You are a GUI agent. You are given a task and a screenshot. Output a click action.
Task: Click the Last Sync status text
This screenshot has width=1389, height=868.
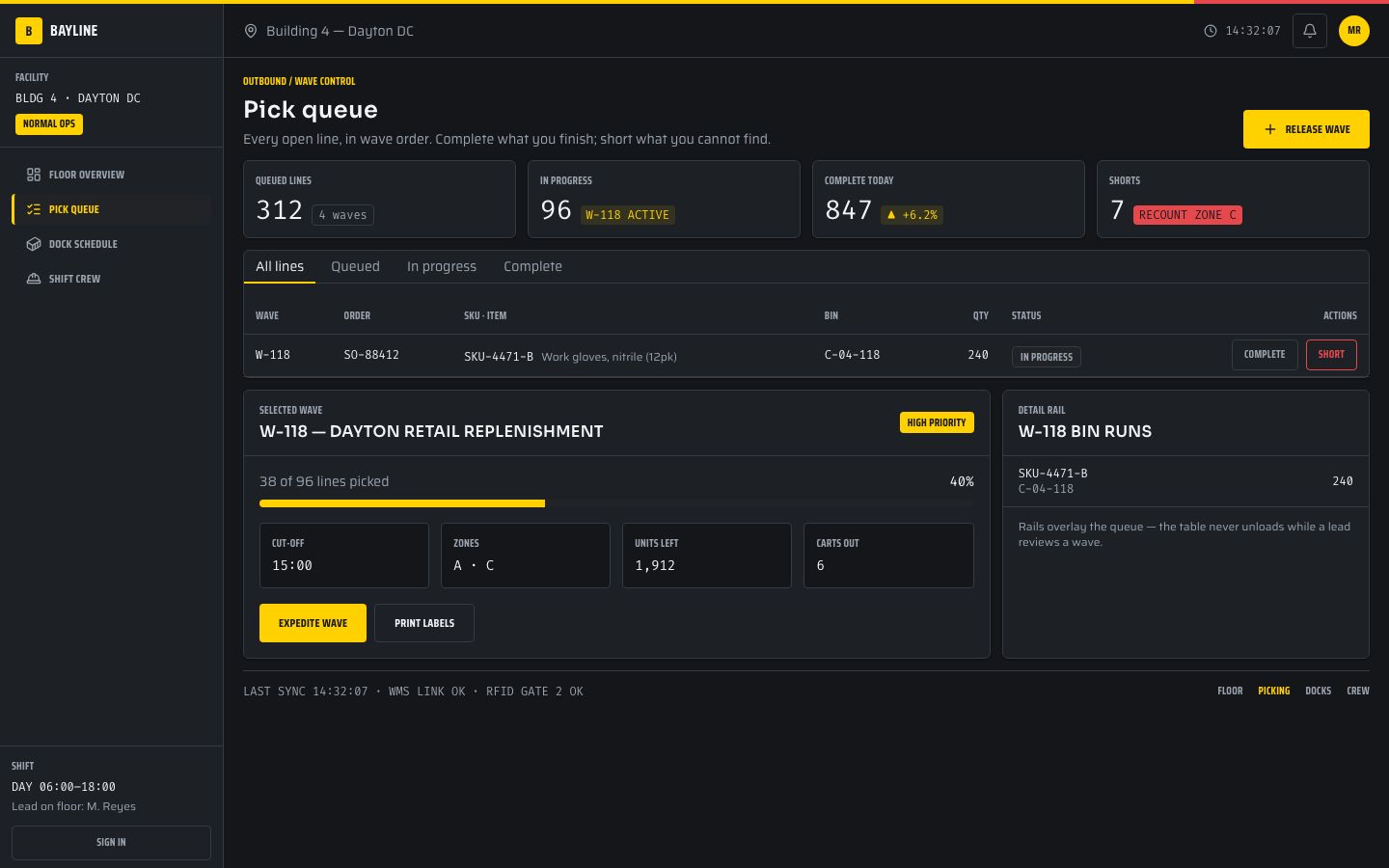[413, 692]
